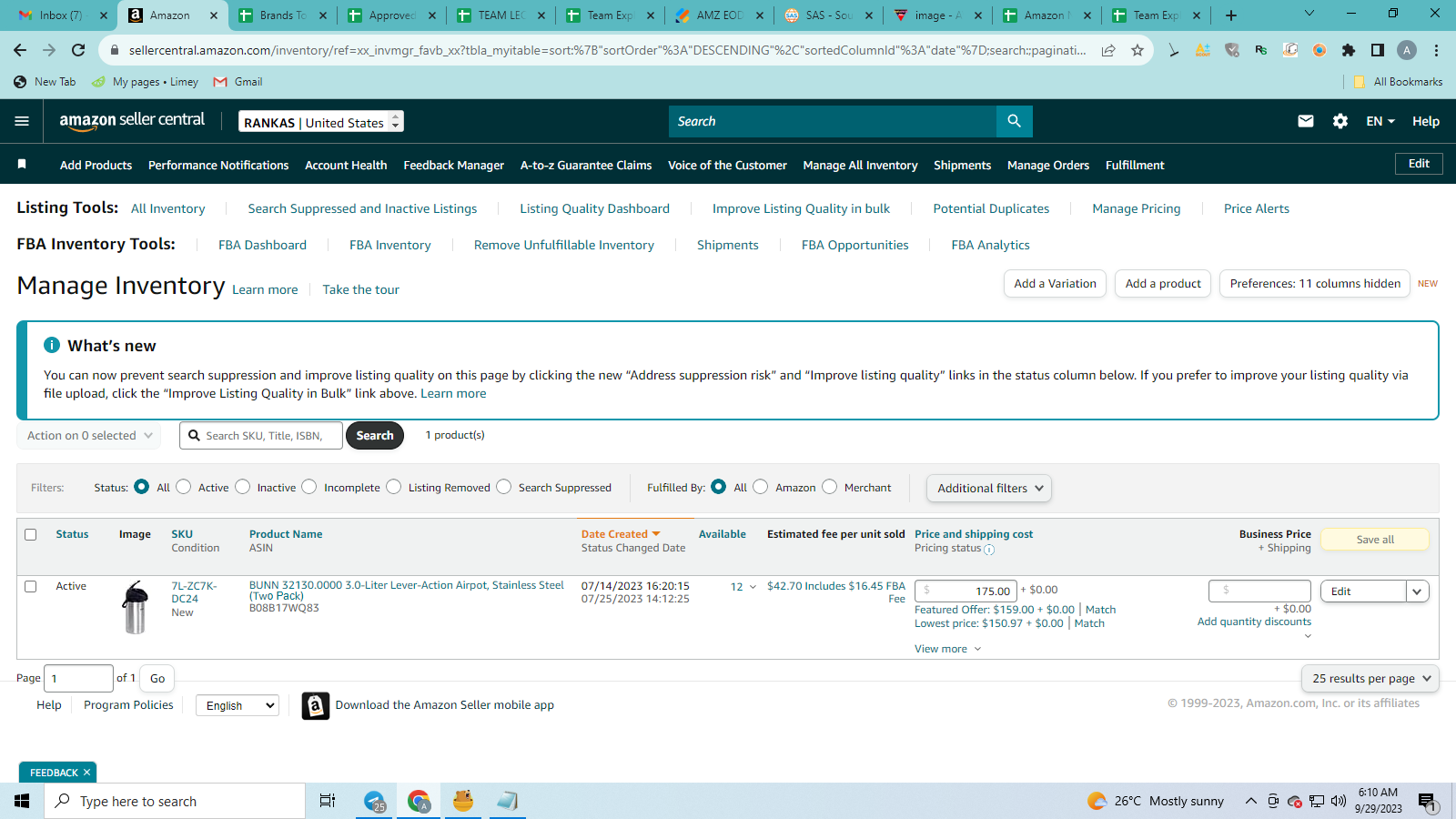
Task: Click the page number input box
Action: click(x=78, y=678)
